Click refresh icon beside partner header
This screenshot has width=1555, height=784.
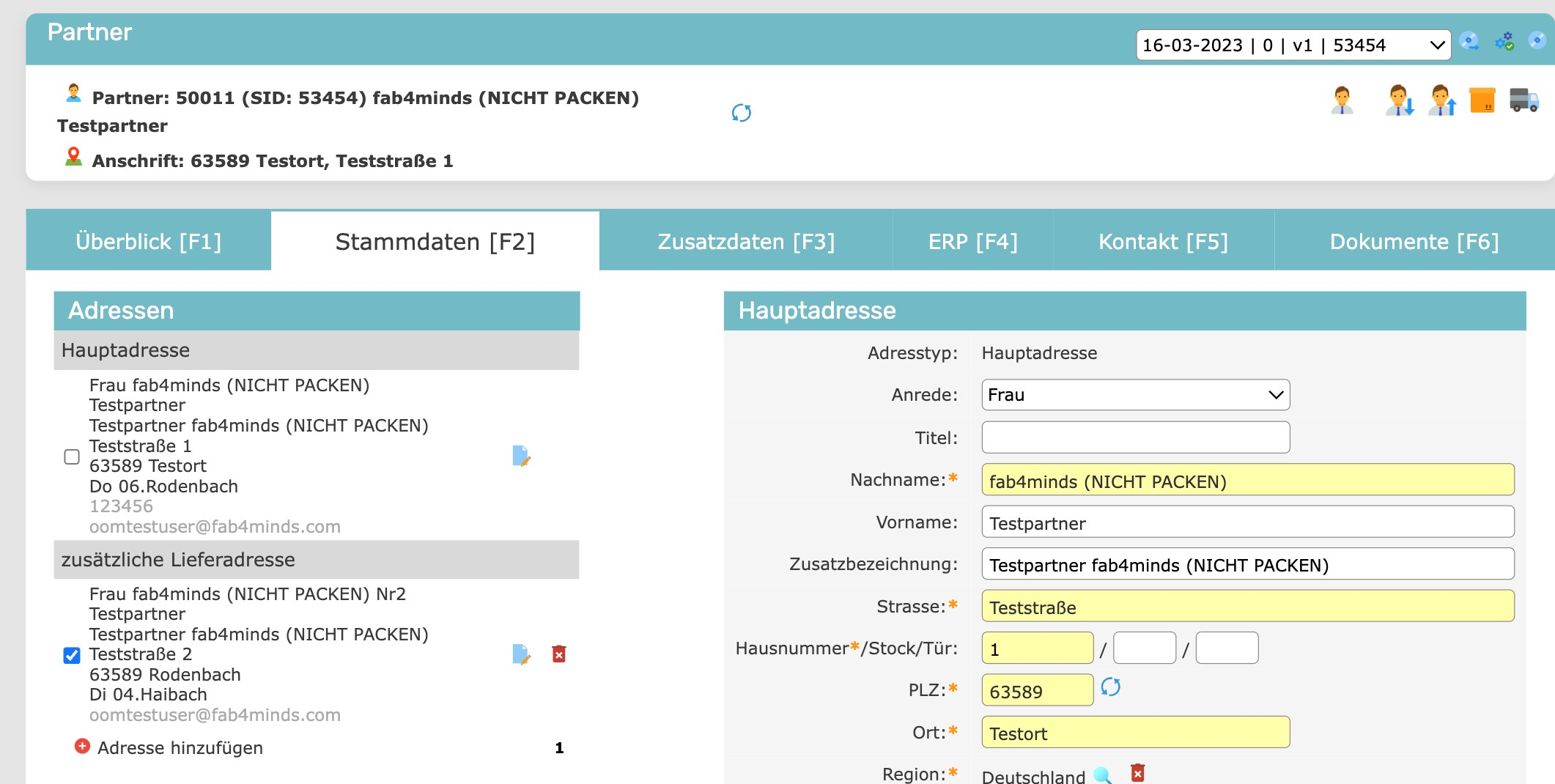pos(742,113)
